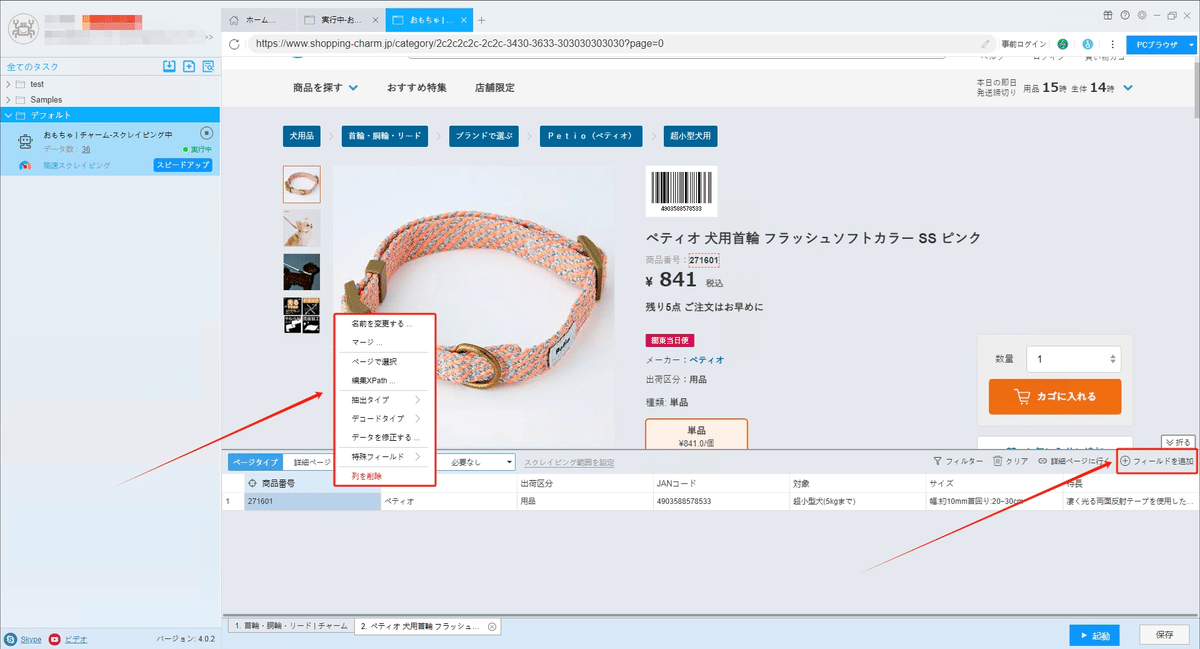The height and width of the screenshot is (649, 1200).
Task: Open the settings gear in title bar
Action: click(1141, 15)
